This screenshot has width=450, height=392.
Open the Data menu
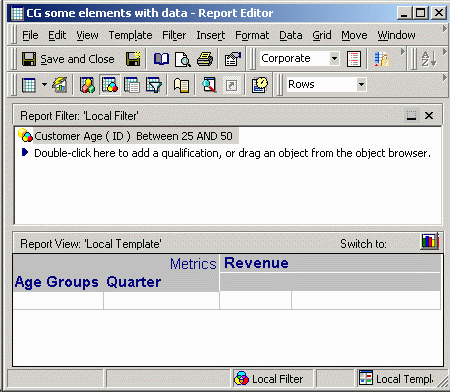[291, 35]
